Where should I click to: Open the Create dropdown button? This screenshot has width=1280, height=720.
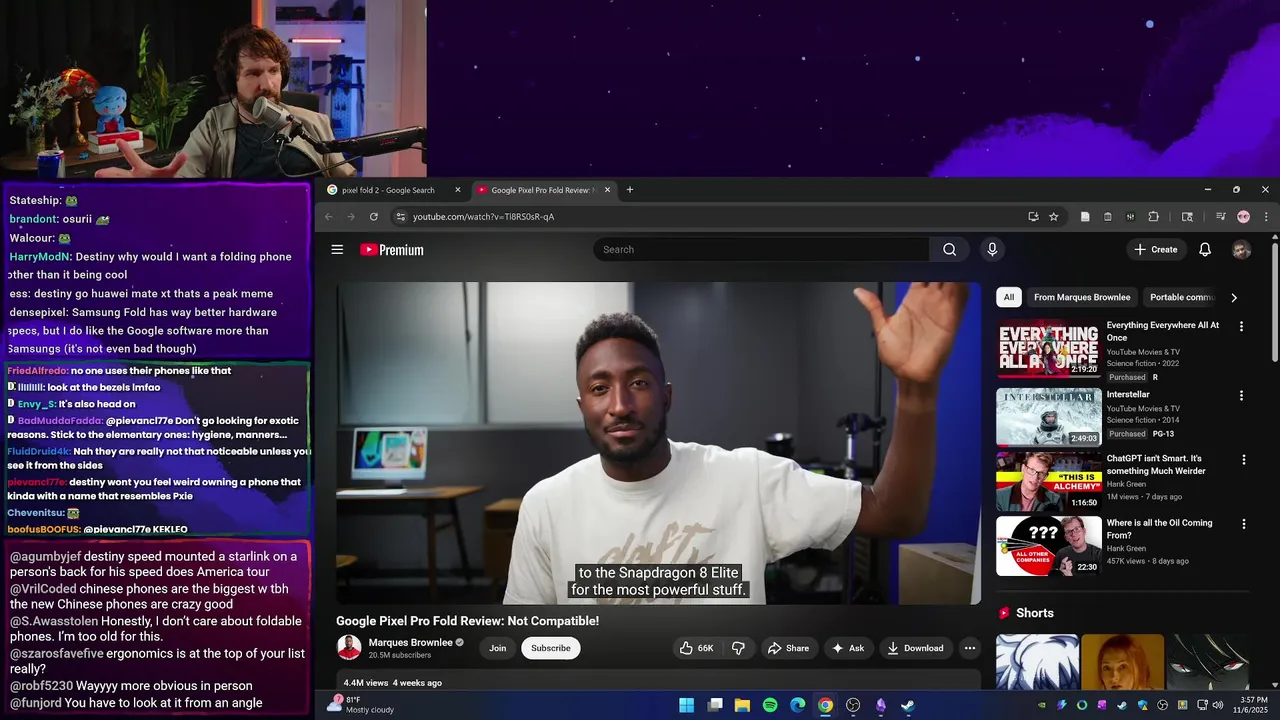pyautogui.click(x=1156, y=250)
